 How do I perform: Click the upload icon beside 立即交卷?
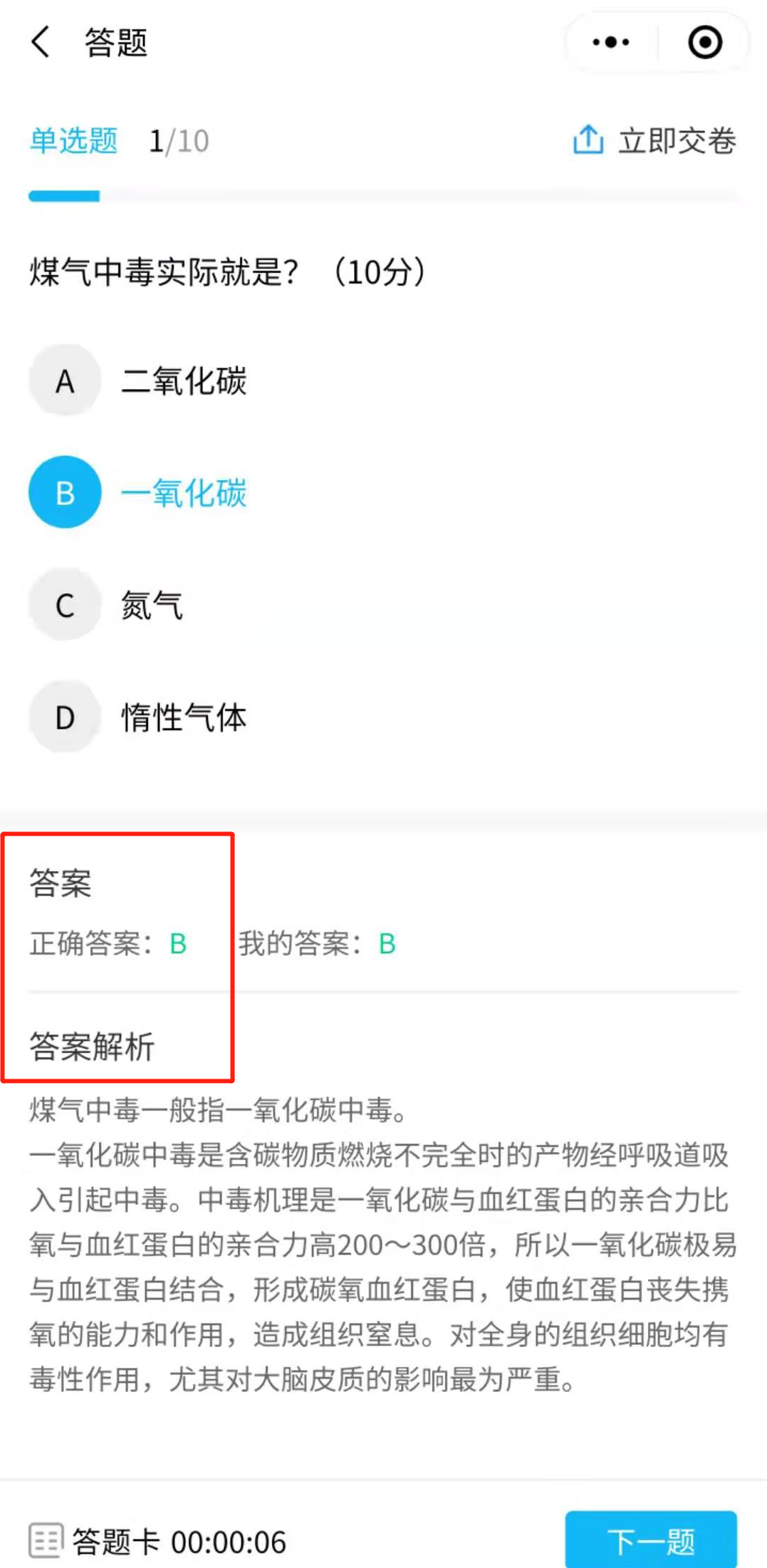(x=588, y=140)
